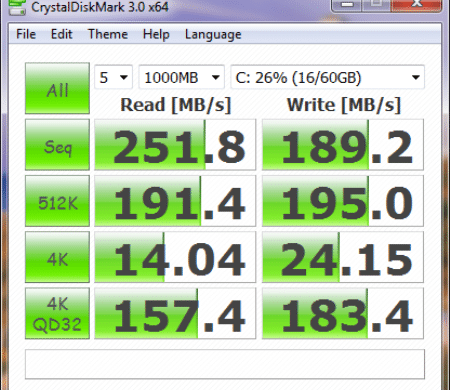450x390 pixels.
Task: Start the 512K benchmark test
Action: pyautogui.click(x=57, y=201)
